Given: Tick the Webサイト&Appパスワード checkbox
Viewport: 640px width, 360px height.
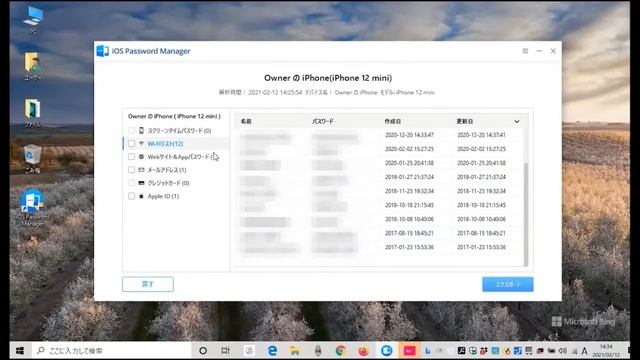Looking at the screenshot, I should (131, 157).
